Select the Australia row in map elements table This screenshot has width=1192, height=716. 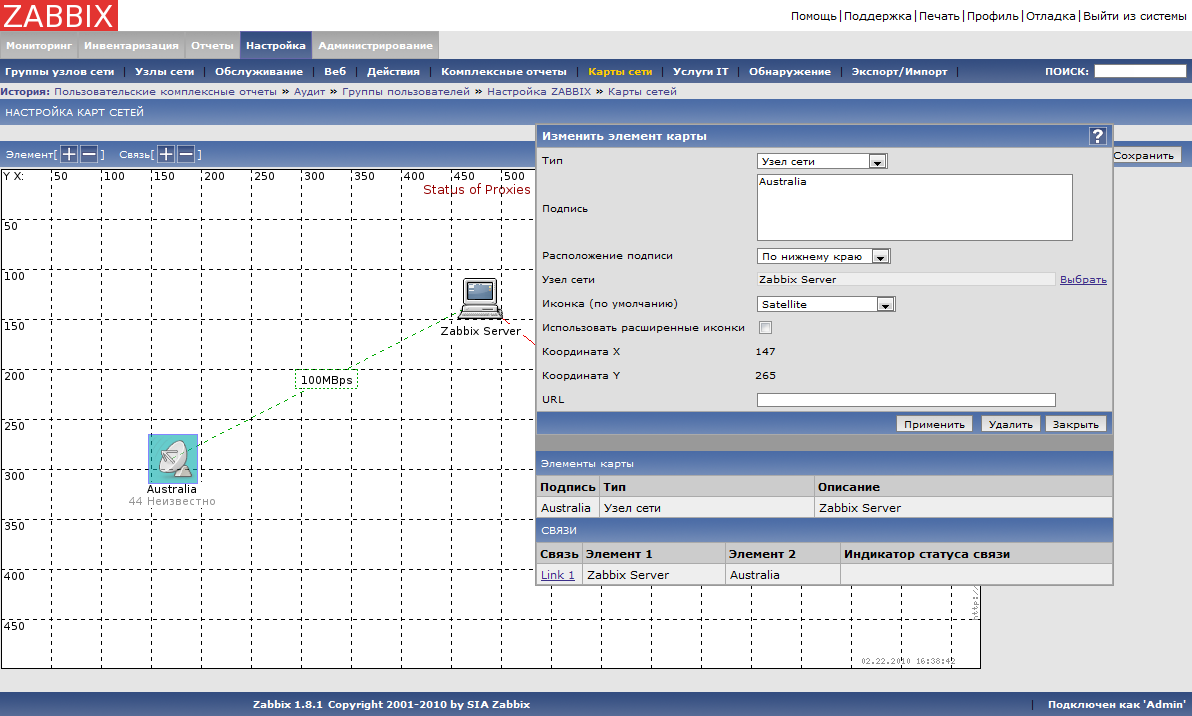tap(824, 508)
